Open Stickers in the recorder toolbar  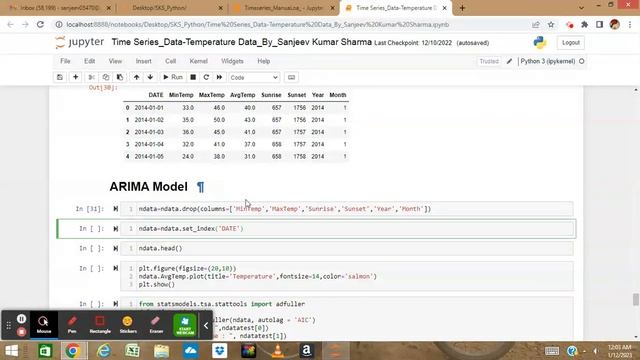[x=128, y=324]
